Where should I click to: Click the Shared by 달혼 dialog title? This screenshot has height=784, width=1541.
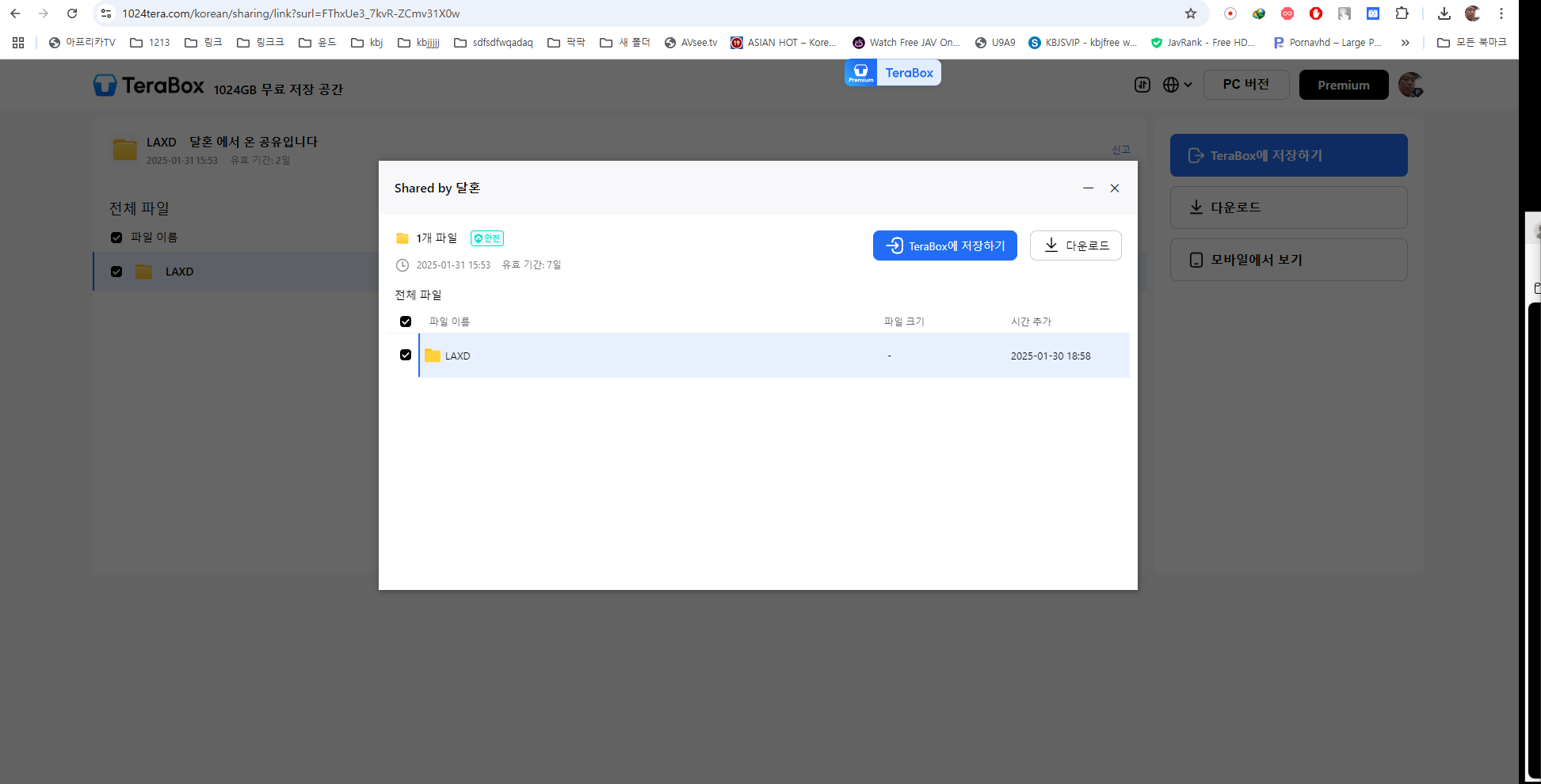[437, 188]
